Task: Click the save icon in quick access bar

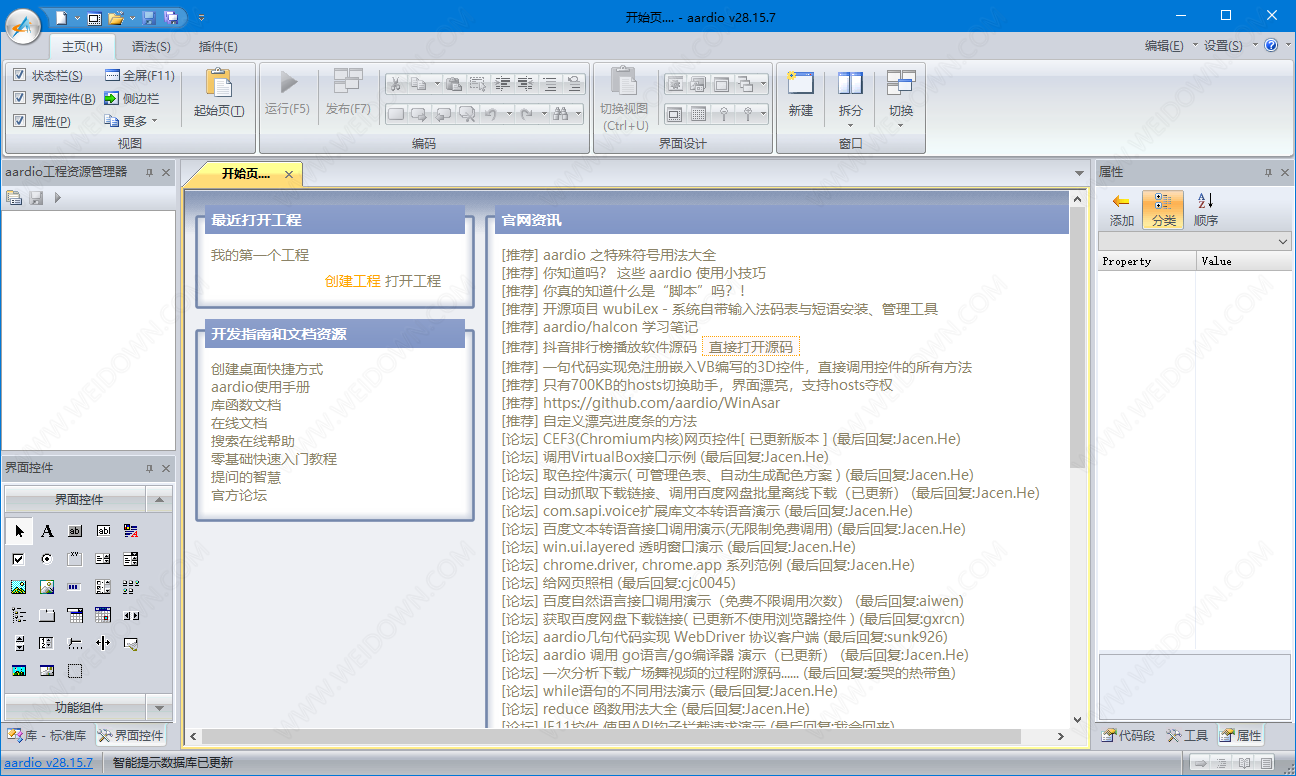Action: click(x=149, y=18)
